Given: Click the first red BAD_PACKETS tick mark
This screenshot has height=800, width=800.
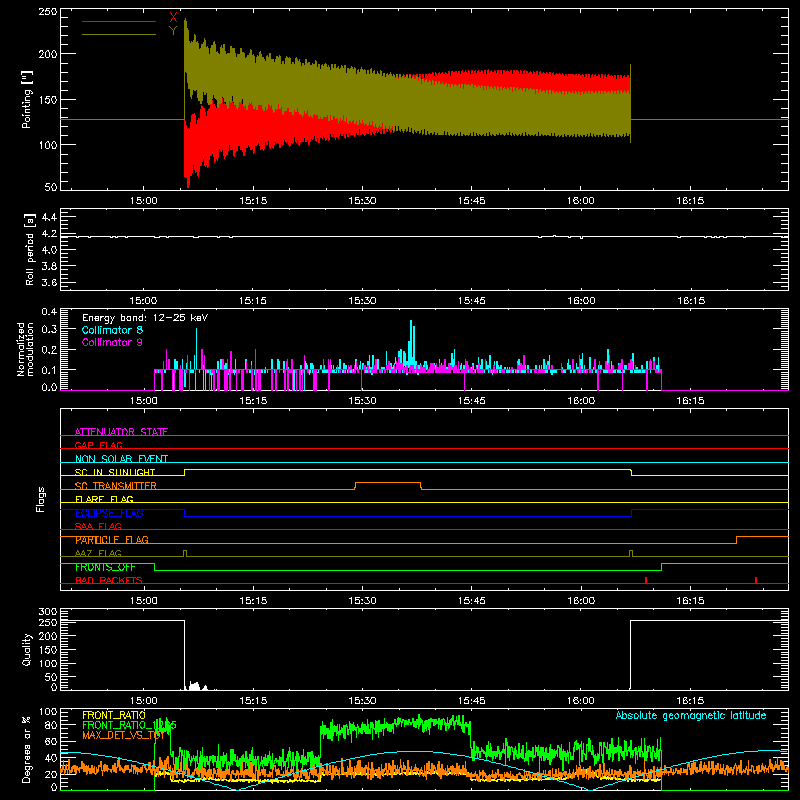Looking at the screenshot, I should (x=646, y=580).
